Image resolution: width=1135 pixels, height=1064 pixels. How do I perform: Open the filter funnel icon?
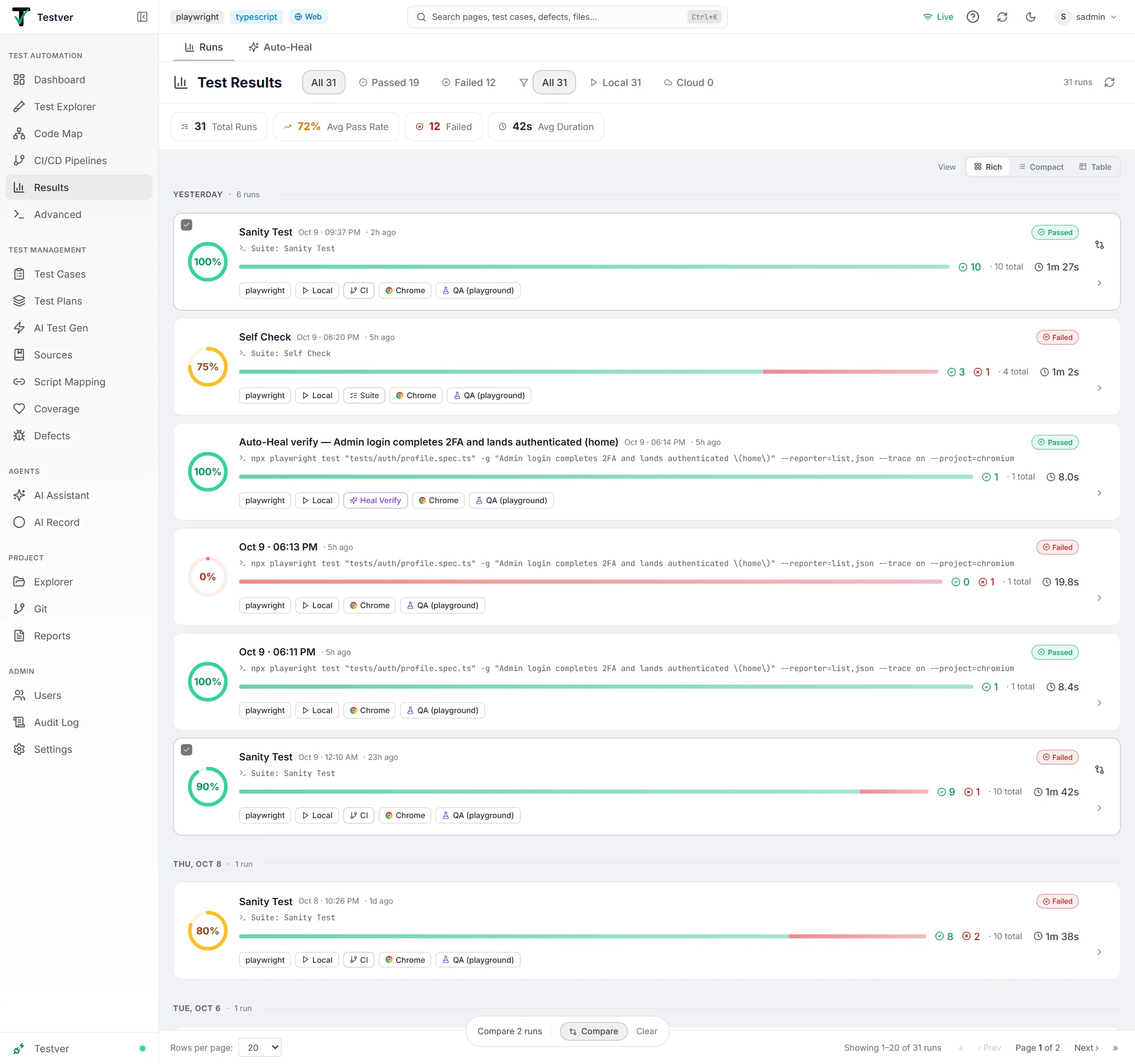(x=524, y=83)
